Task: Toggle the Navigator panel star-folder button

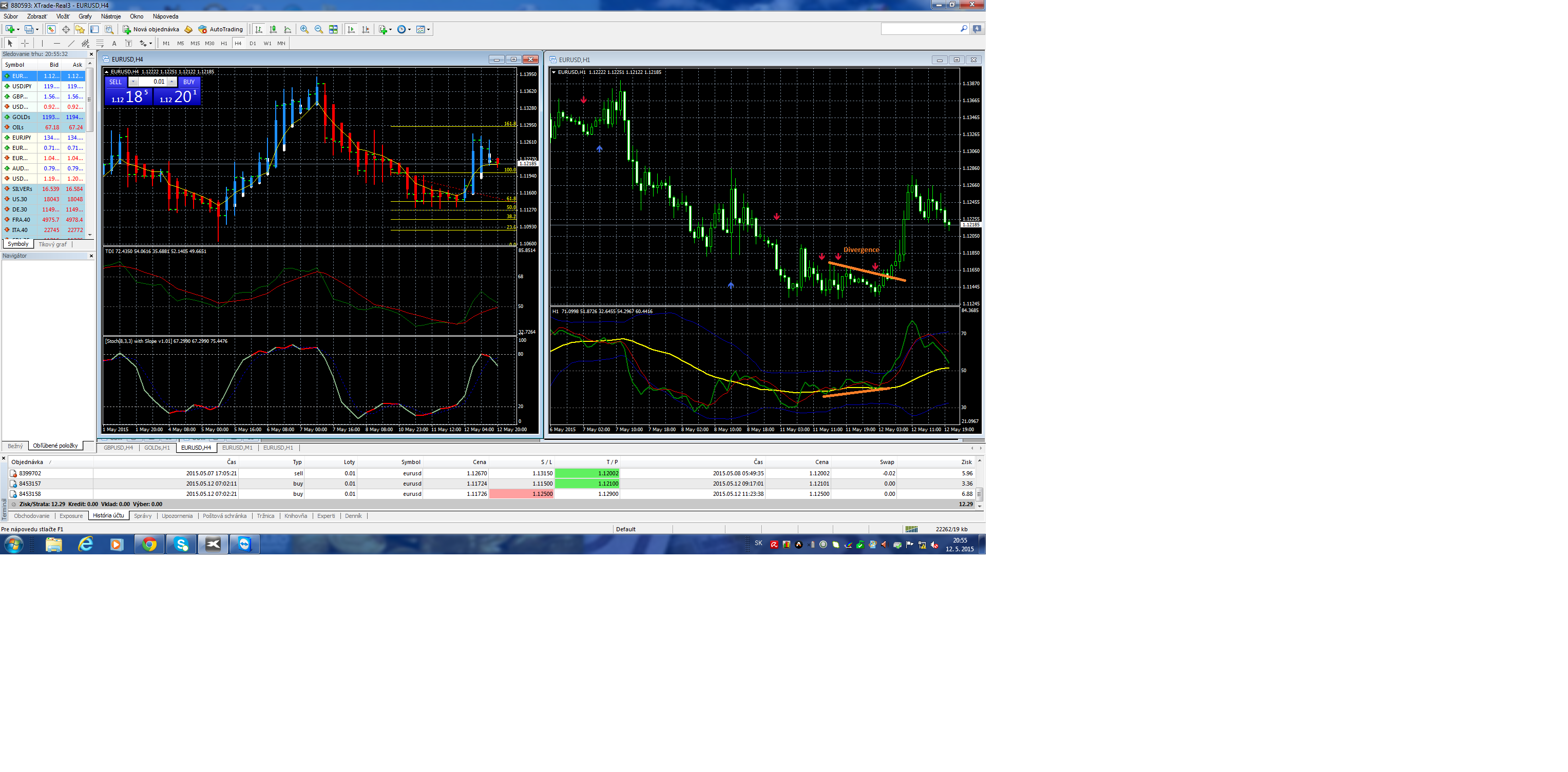Action: tap(80, 29)
